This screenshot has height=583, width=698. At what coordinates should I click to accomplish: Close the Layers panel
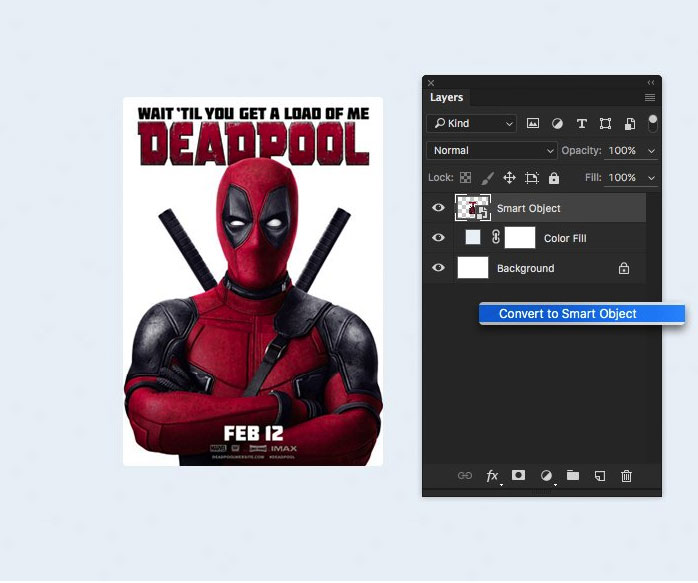[x=431, y=83]
